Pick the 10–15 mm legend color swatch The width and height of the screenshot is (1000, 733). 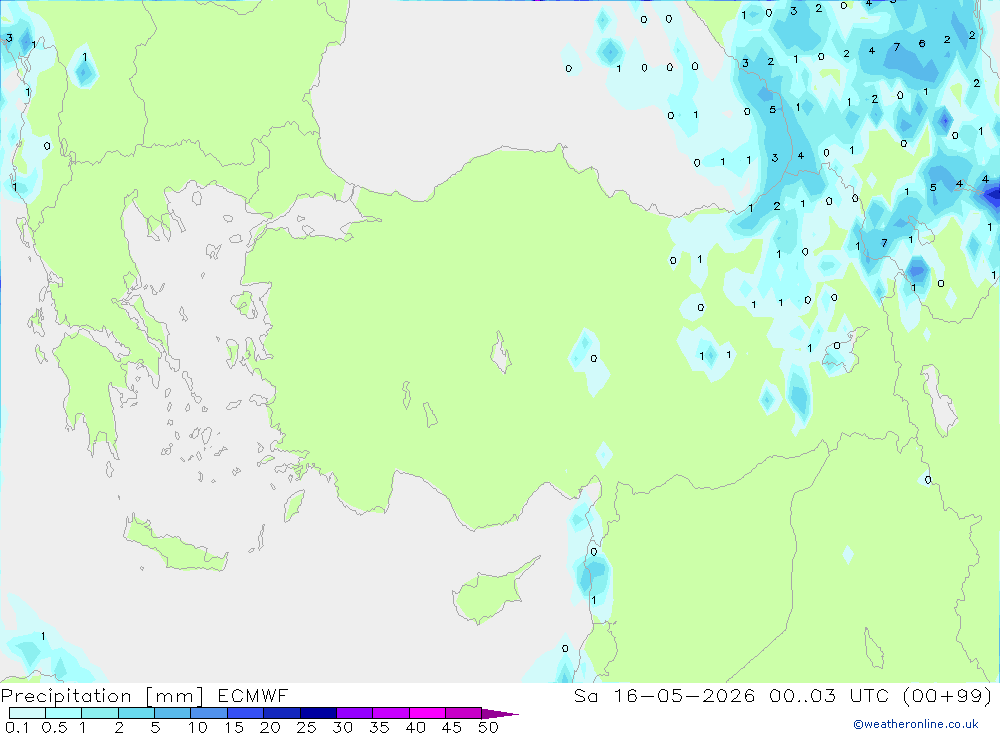click(209, 713)
